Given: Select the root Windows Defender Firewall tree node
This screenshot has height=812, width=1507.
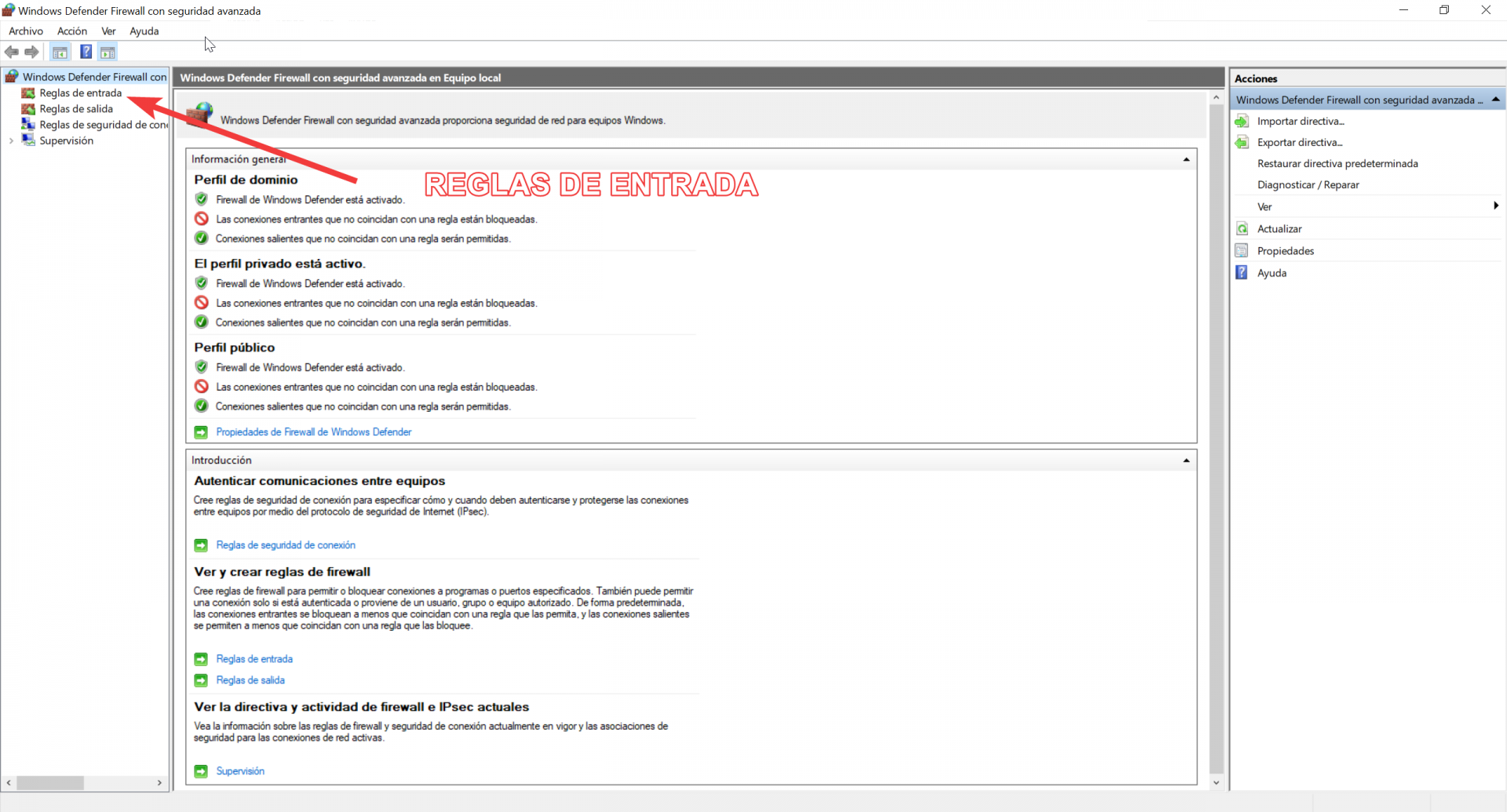Looking at the screenshot, I should 94,77.
